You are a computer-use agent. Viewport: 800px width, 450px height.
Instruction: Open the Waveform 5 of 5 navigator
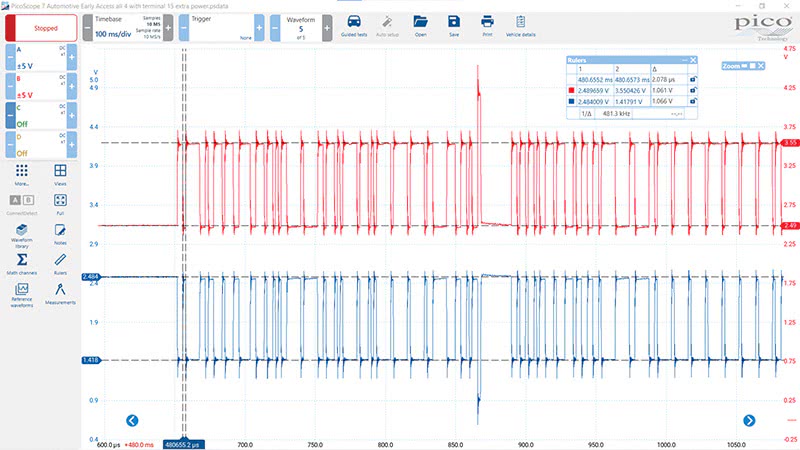click(301, 28)
